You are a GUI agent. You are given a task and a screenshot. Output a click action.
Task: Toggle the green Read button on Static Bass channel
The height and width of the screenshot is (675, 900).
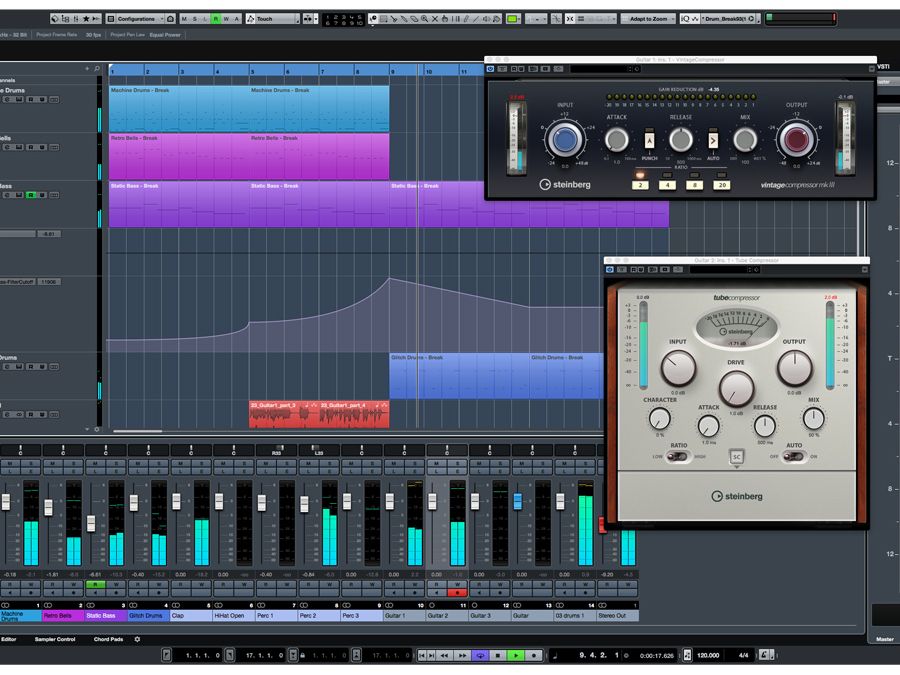pos(95,584)
